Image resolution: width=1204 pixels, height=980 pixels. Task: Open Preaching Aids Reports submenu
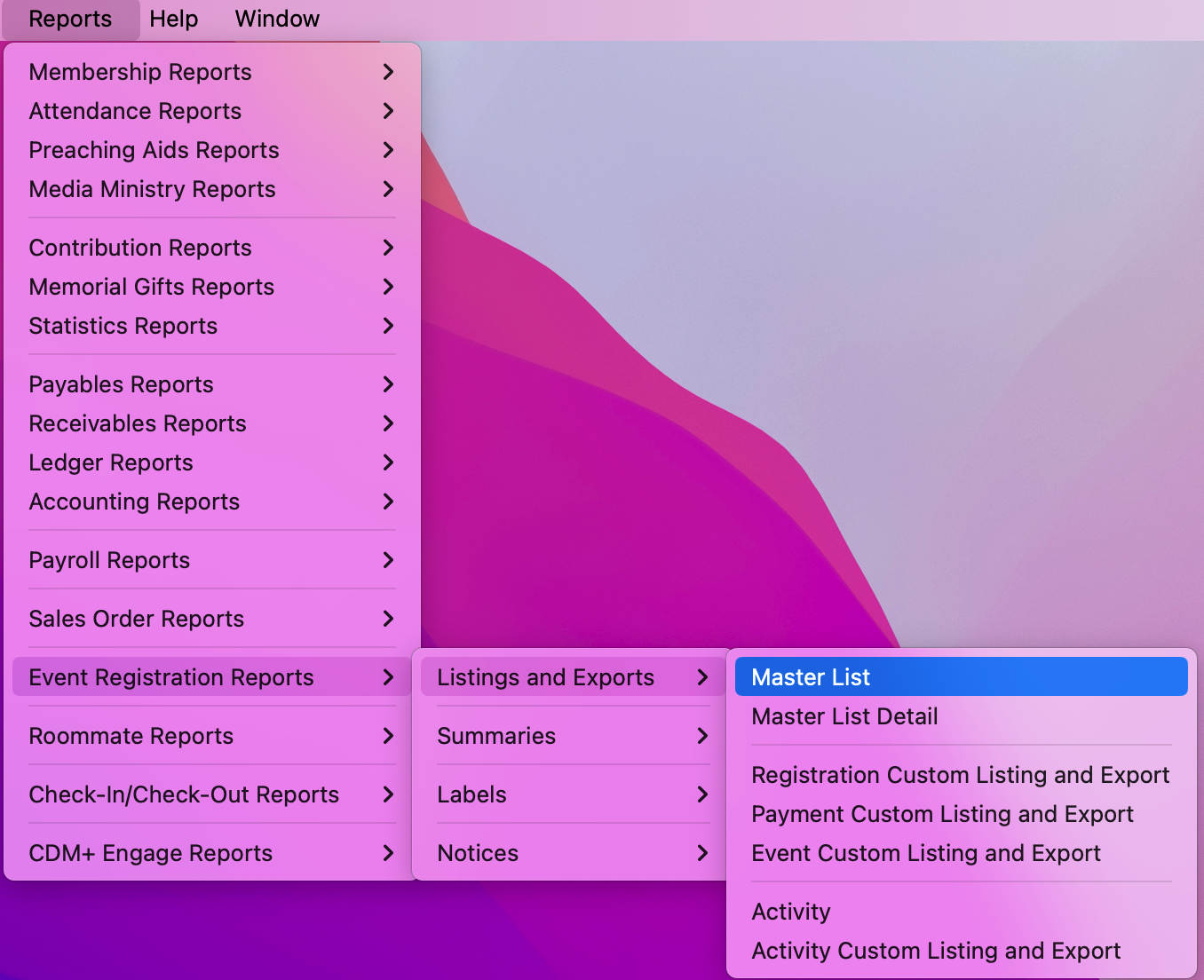[x=154, y=150]
